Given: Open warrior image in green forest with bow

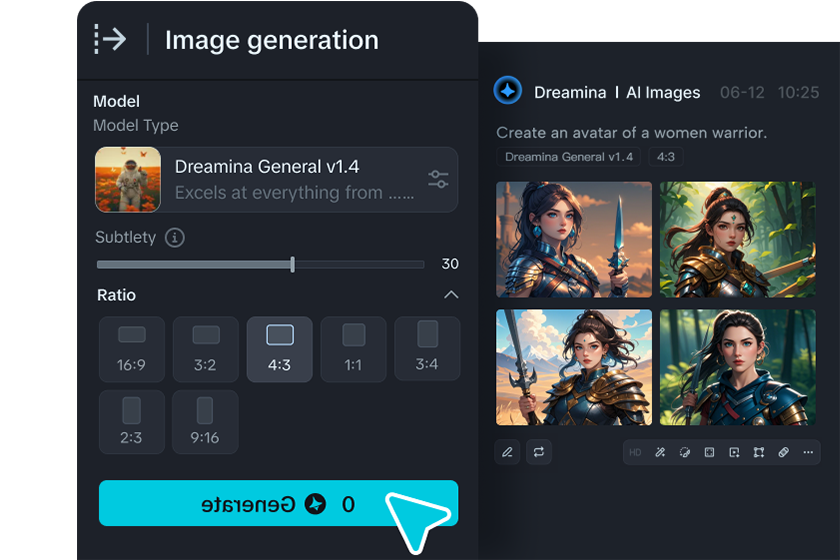Looking at the screenshot, I should (x=738, y=240).
